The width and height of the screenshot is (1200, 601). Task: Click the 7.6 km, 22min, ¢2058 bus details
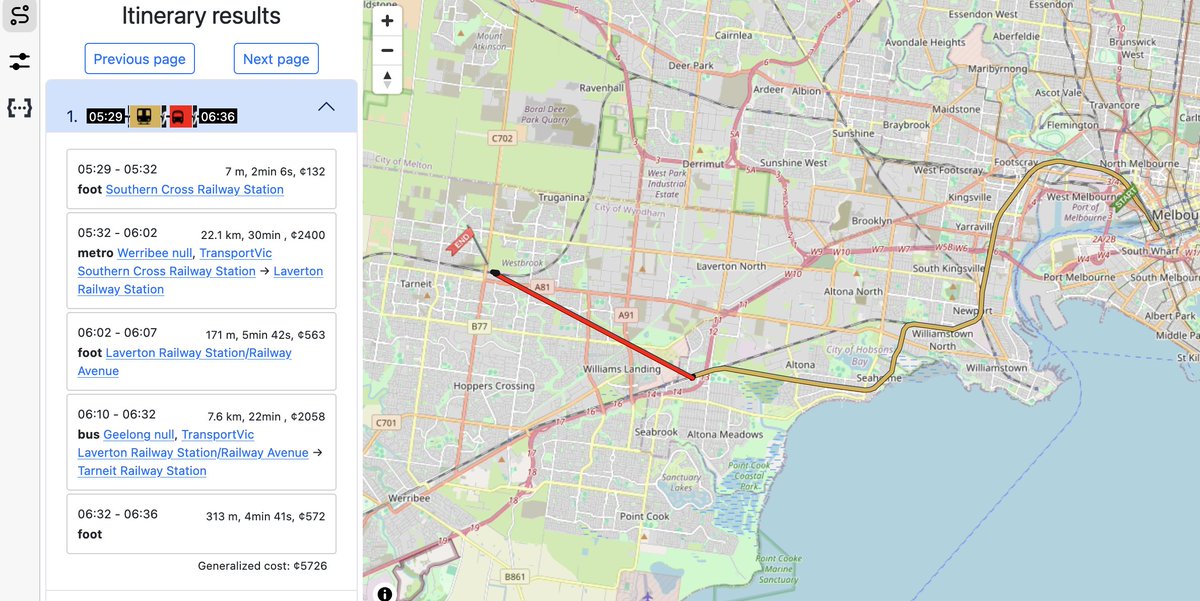tap(266, 416)
